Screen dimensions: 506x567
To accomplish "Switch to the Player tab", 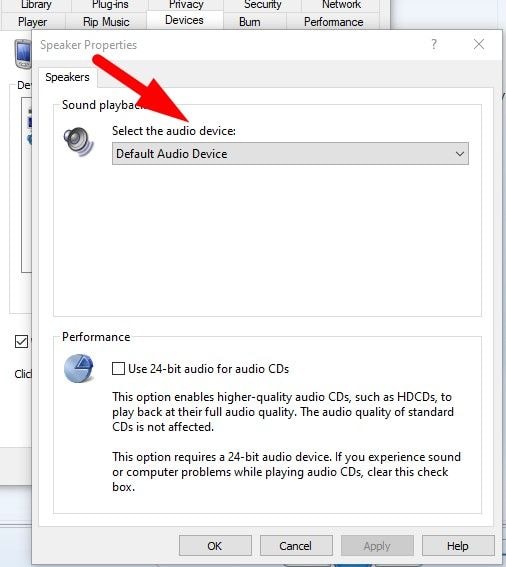I will (x=33, y=22).
